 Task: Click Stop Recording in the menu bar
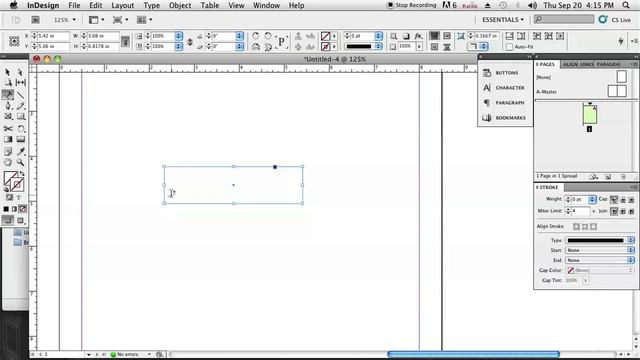coord(411,5)
